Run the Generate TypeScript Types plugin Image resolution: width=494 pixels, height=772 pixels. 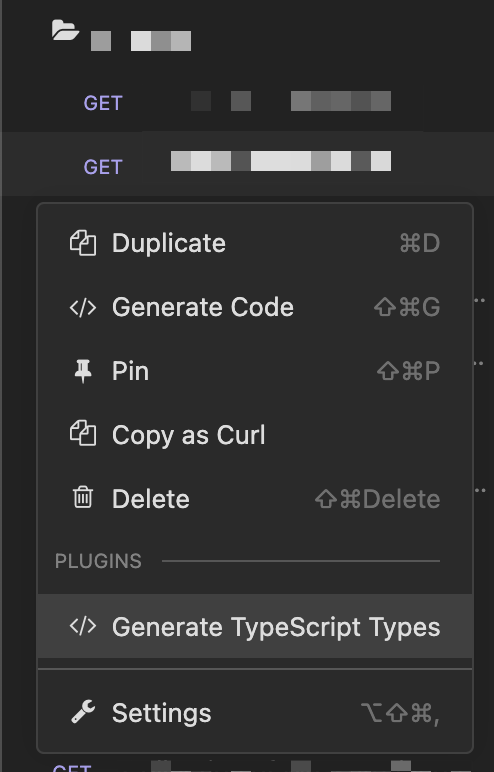[x=255, y=626]
